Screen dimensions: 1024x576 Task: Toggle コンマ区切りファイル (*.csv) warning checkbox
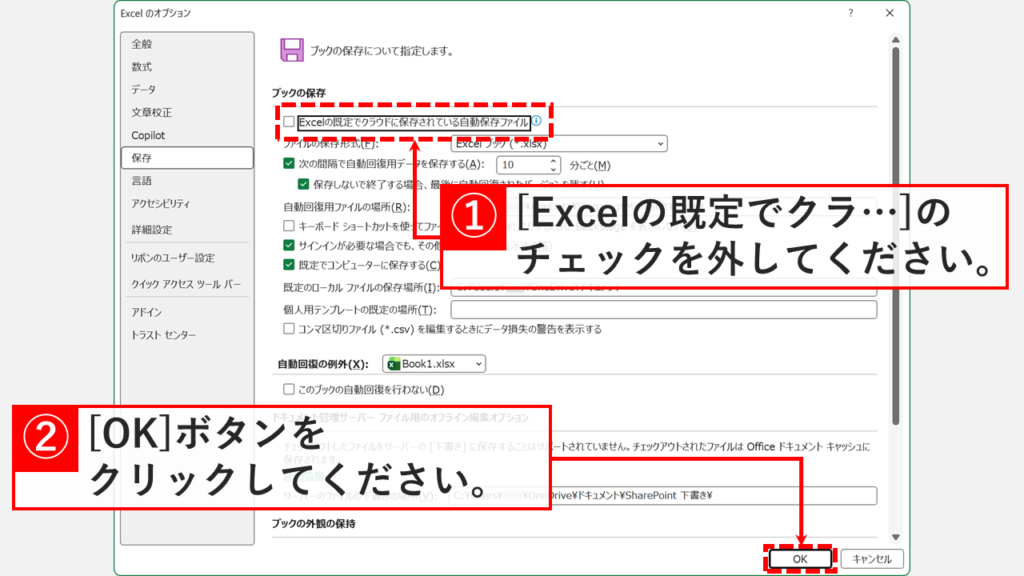point(289,329)
